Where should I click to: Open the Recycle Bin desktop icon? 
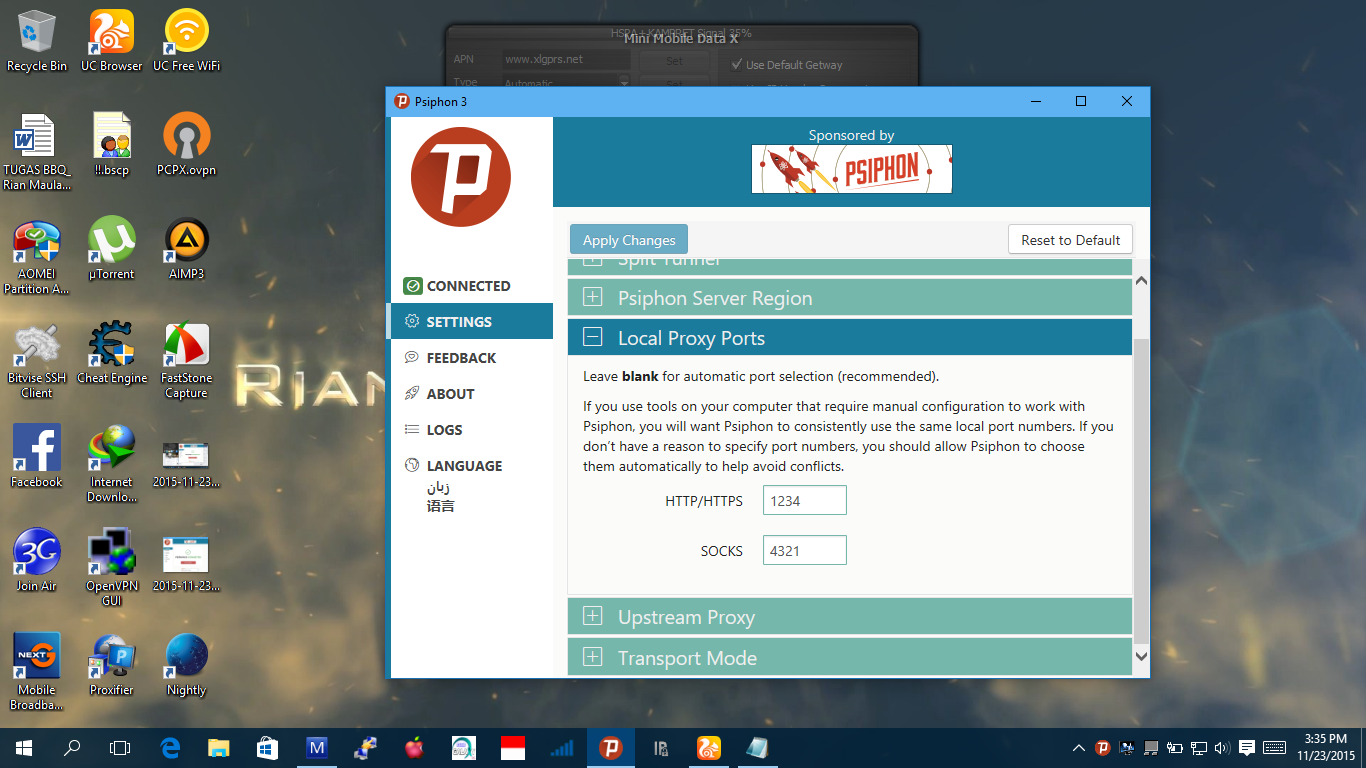(37, 41)
